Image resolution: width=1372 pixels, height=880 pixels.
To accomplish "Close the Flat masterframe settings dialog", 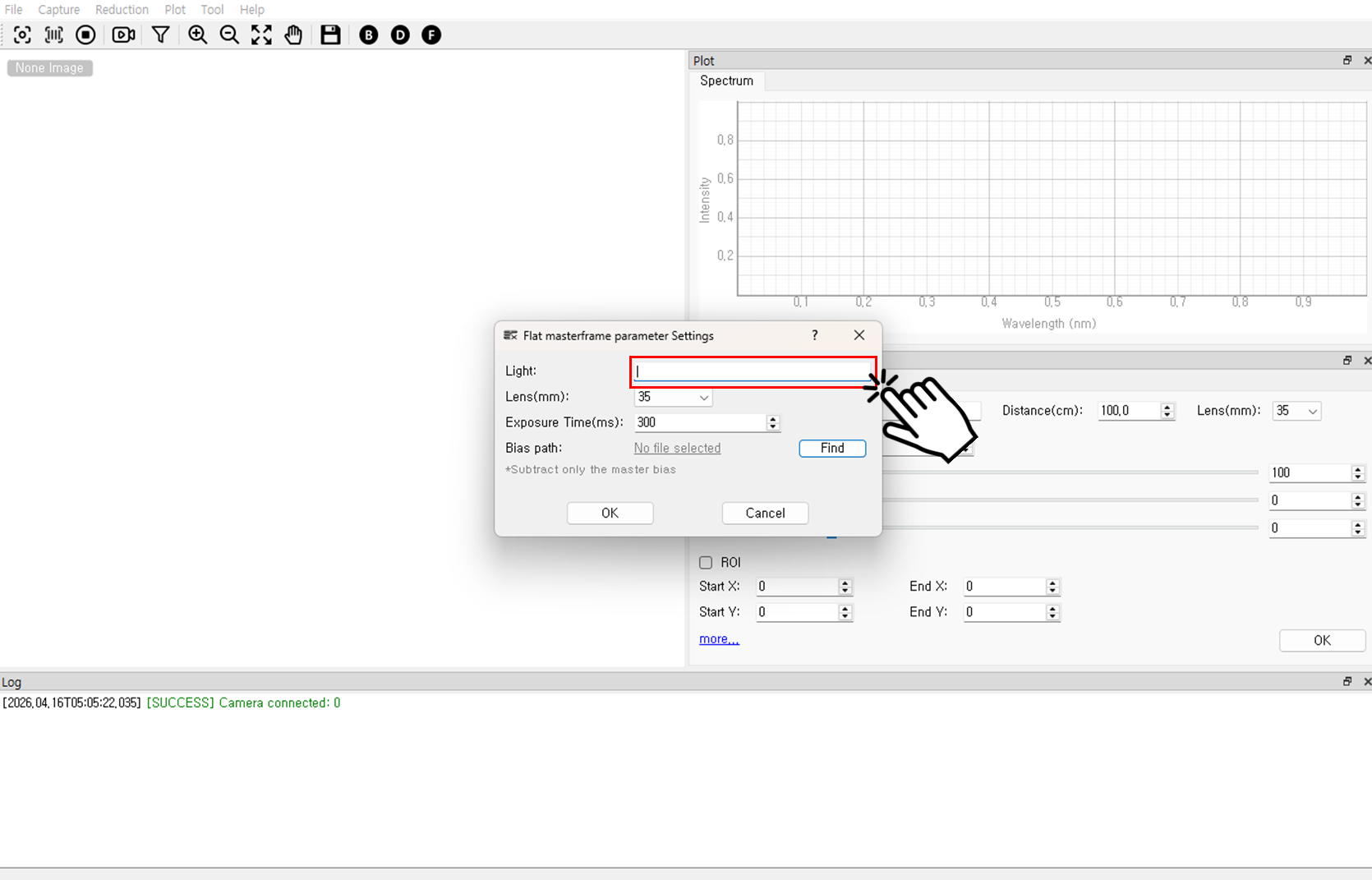I will coord(859,335).
